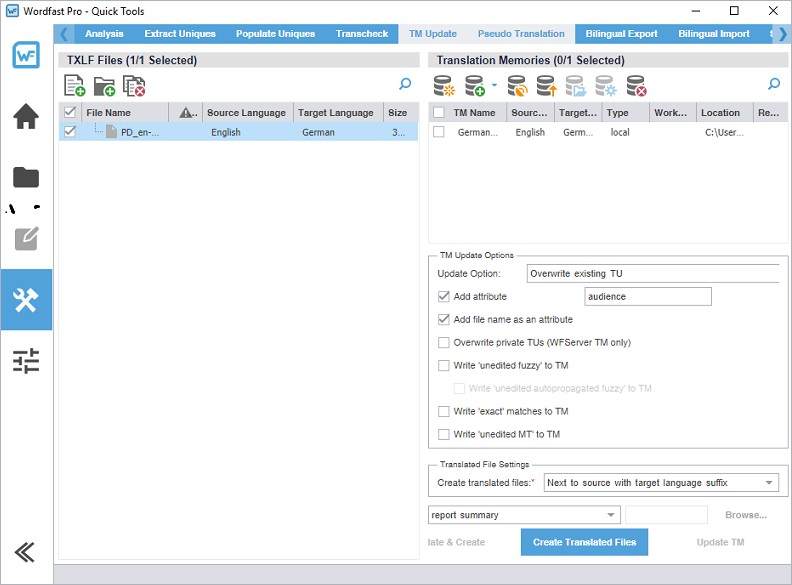
Task: Click the add file icon in TXLF Files
Action: (74, 86)
